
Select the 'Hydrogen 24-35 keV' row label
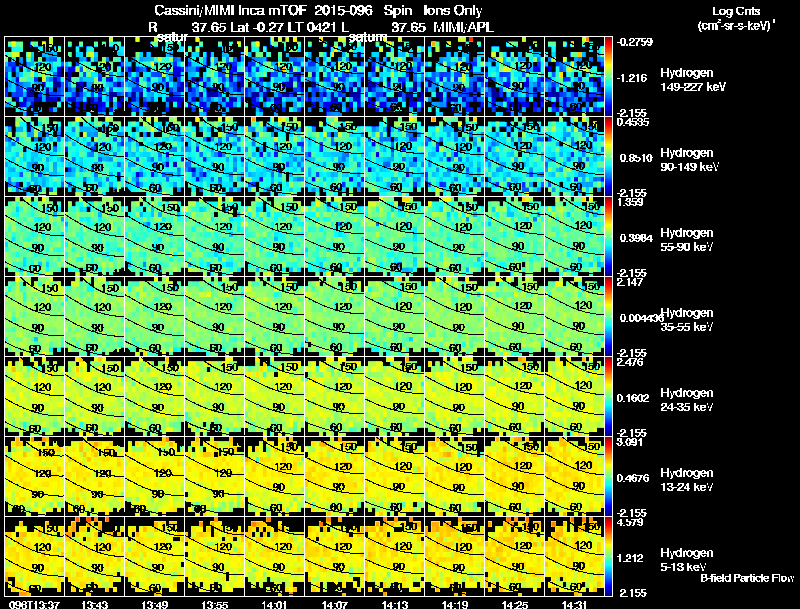pos(687,400)
